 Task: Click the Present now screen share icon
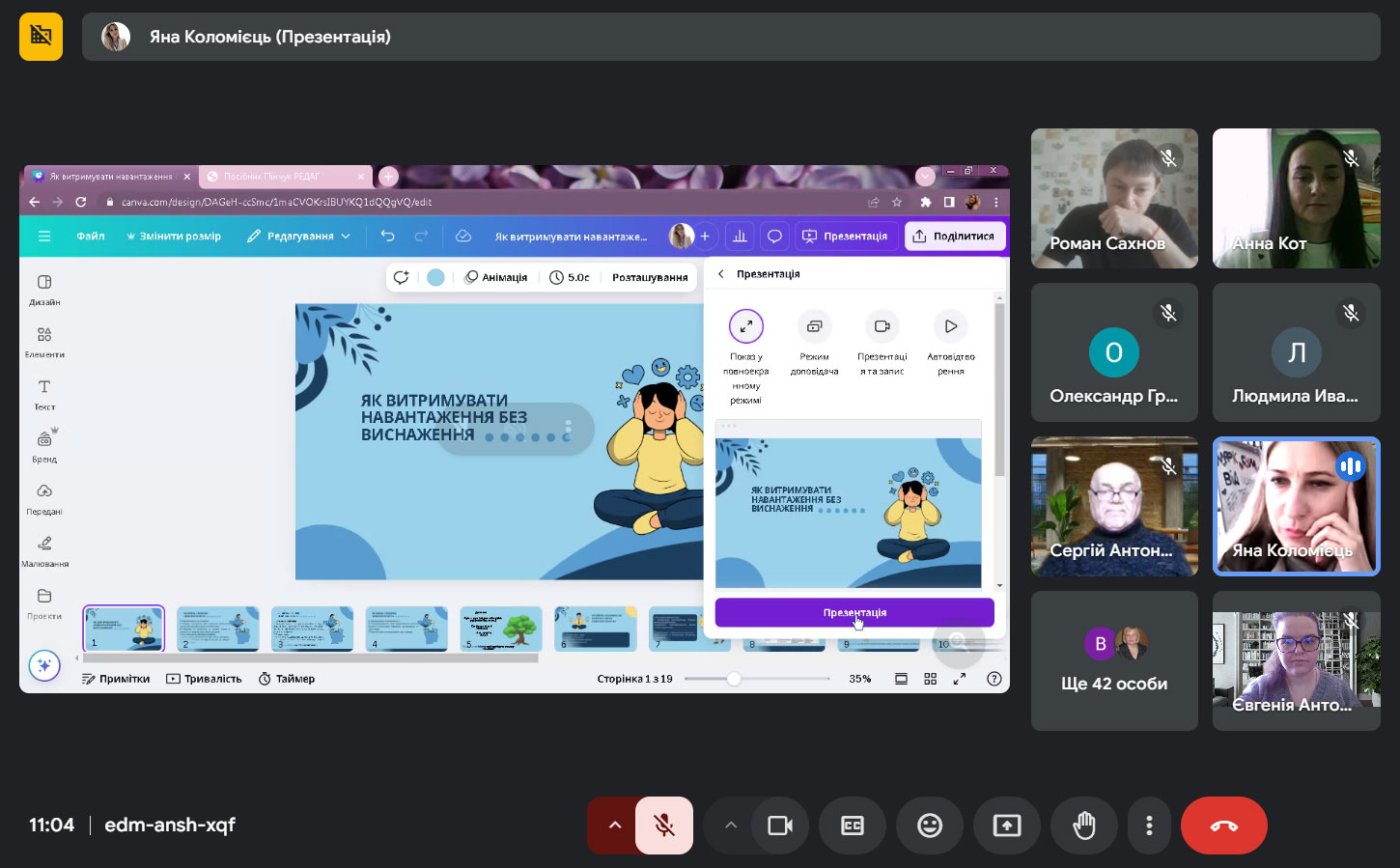[x=1007, y=826]
